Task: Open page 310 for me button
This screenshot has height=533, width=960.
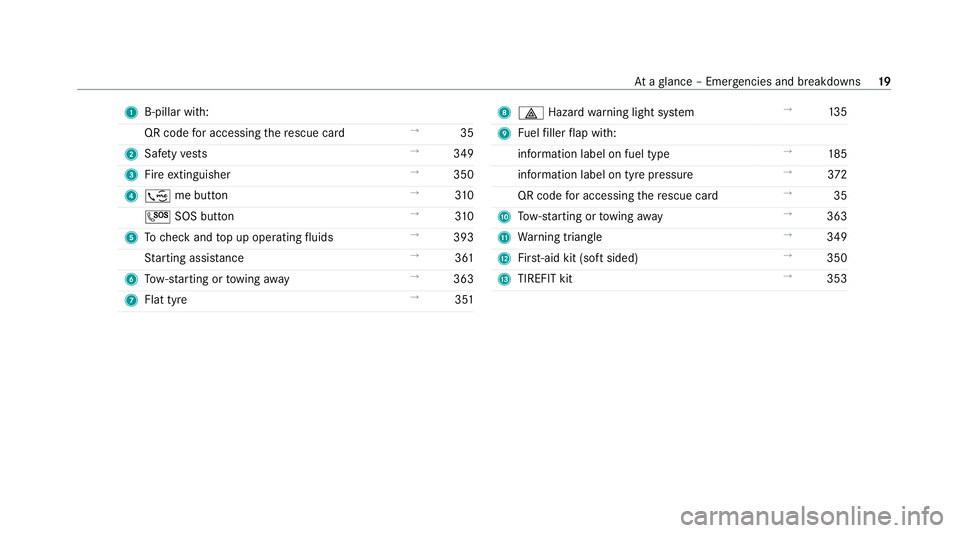Action: [464, 195]
